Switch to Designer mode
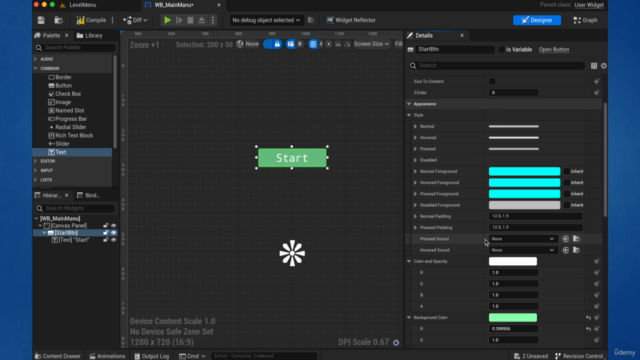Viewport: 640px width, 360px height. click(x=537, y=20)
